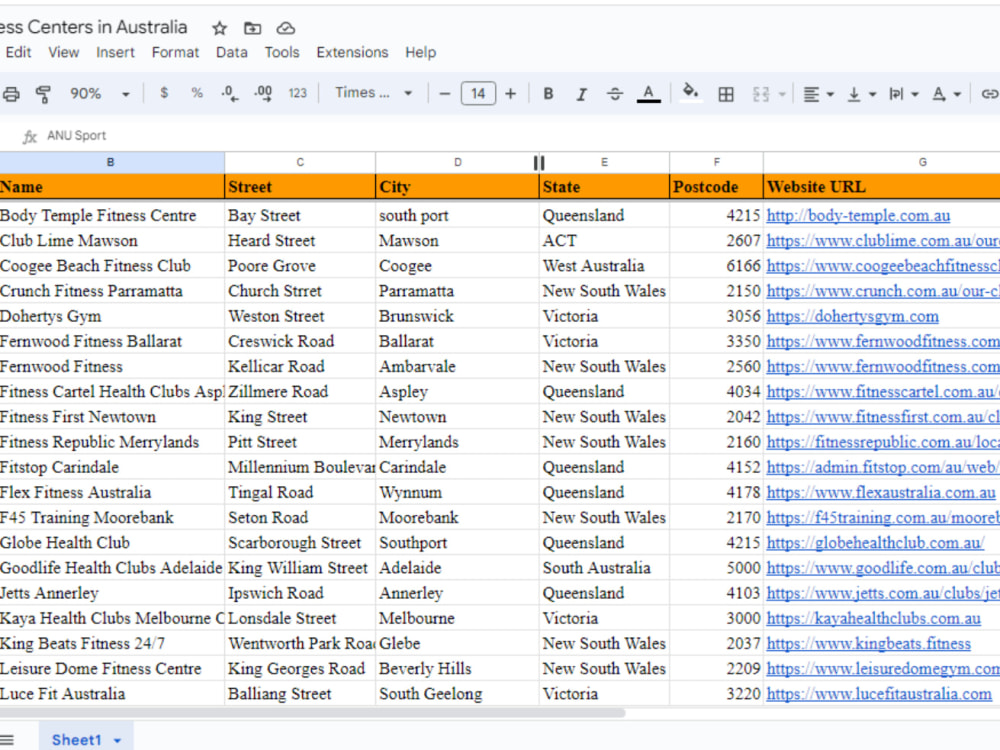1000x750 pixels.
Task: Open text rotation dropdown
Action: coord(946,94)
